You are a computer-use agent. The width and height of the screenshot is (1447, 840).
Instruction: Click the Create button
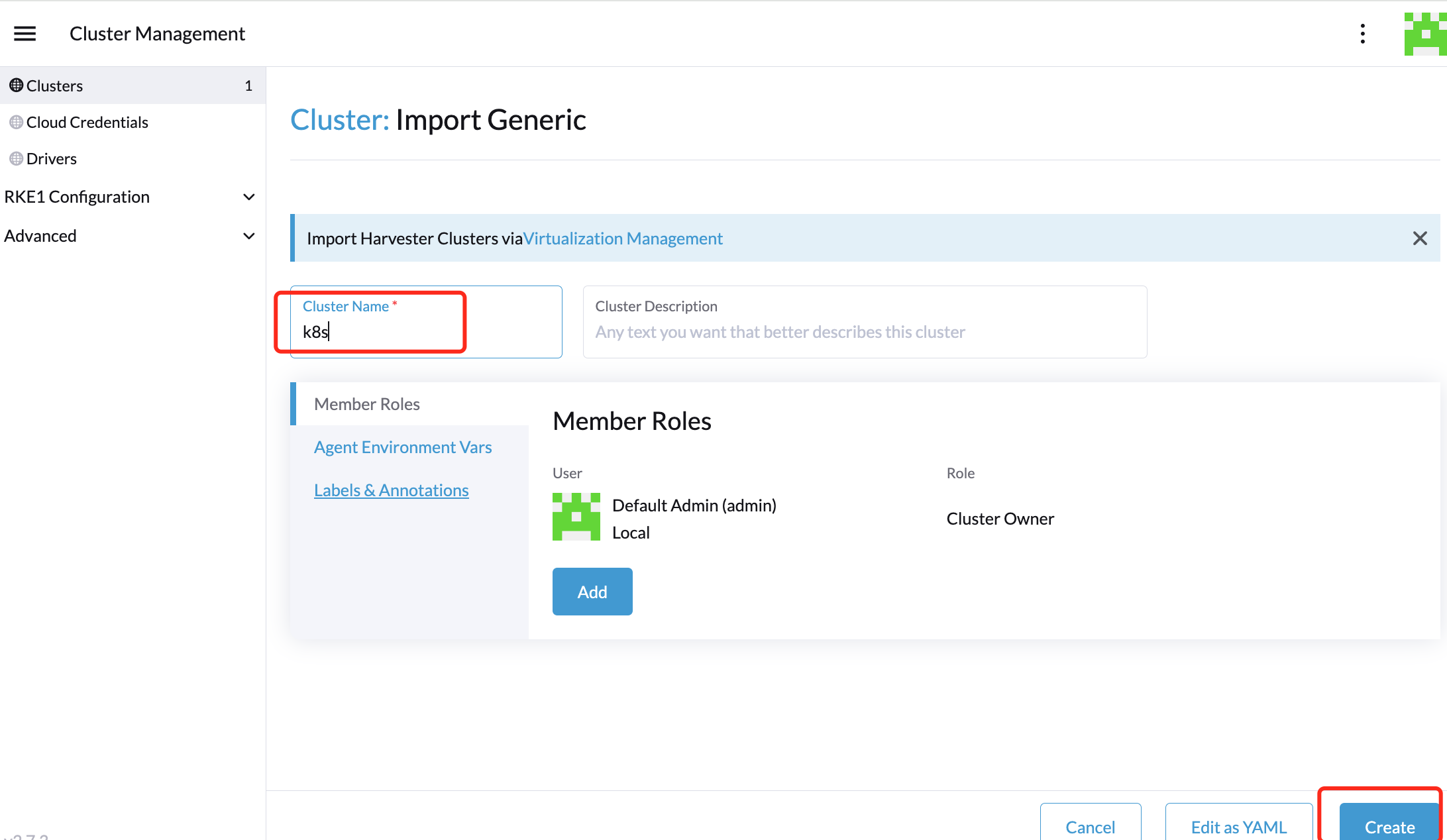[x=1389, y=825]
